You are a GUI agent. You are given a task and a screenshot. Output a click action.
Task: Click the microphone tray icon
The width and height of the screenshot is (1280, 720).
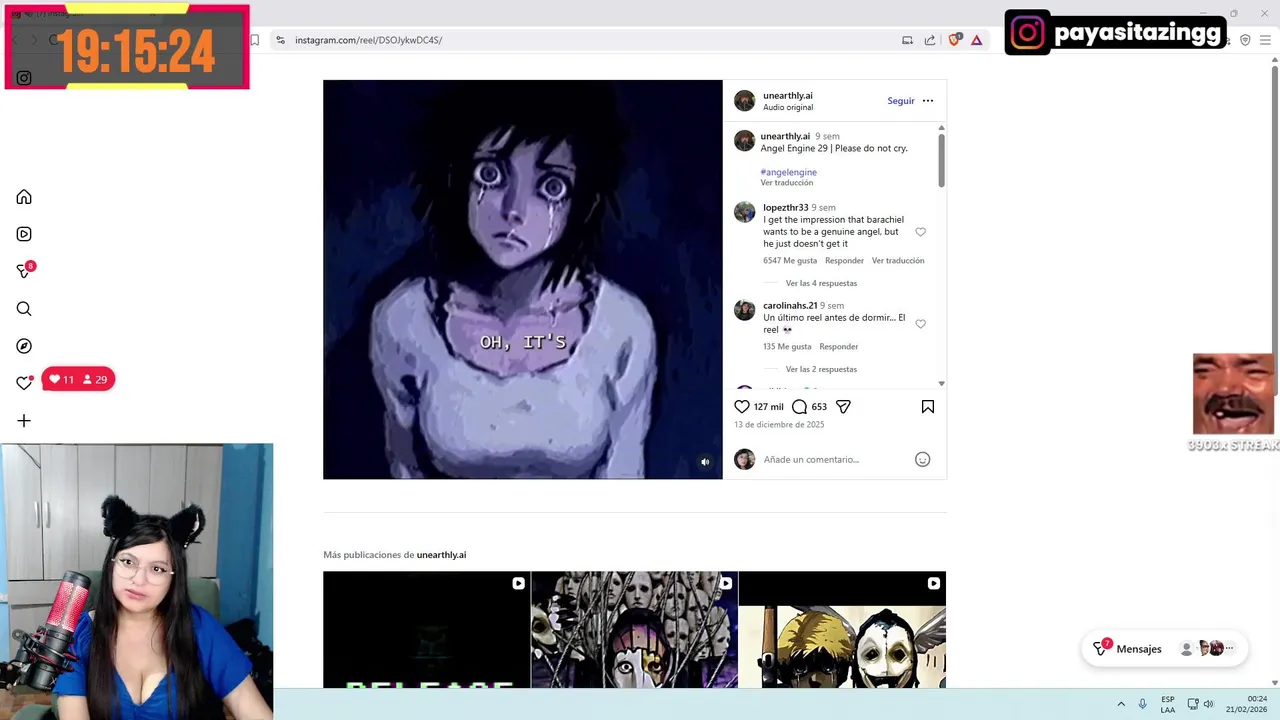click(1143, 704)
